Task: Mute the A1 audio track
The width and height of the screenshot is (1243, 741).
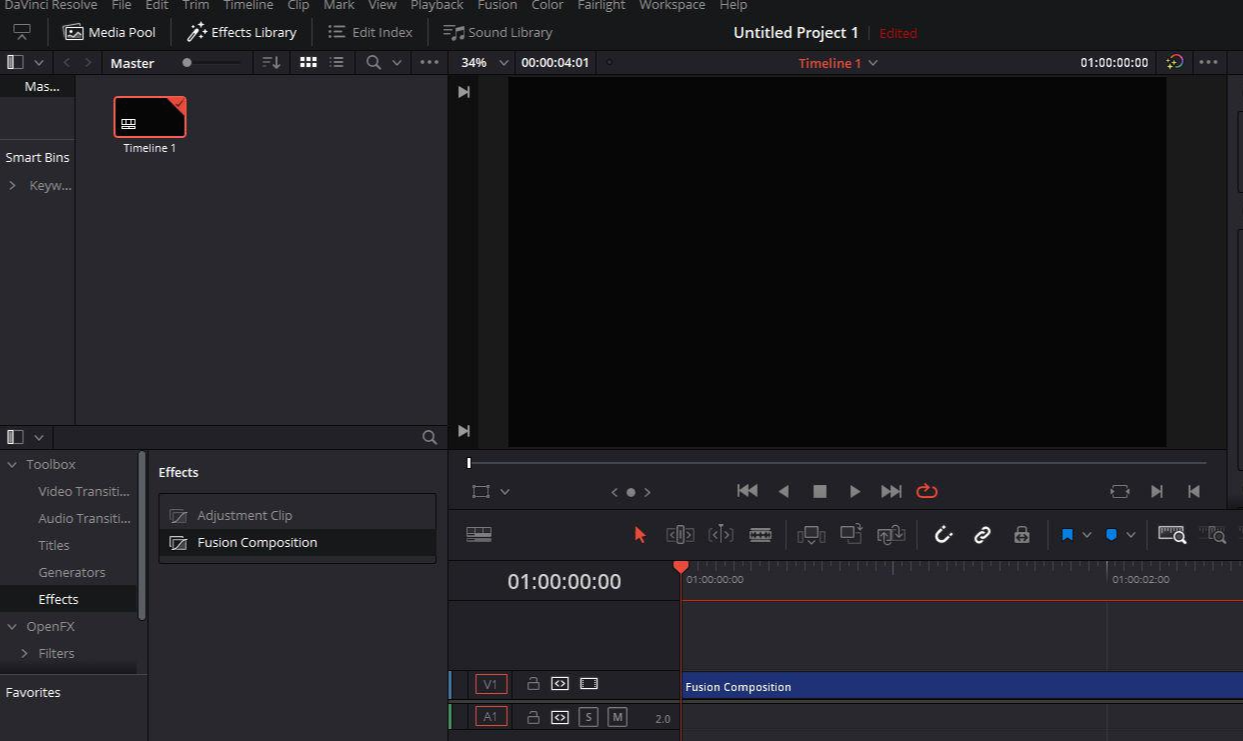Action: (x=617, y=716)
